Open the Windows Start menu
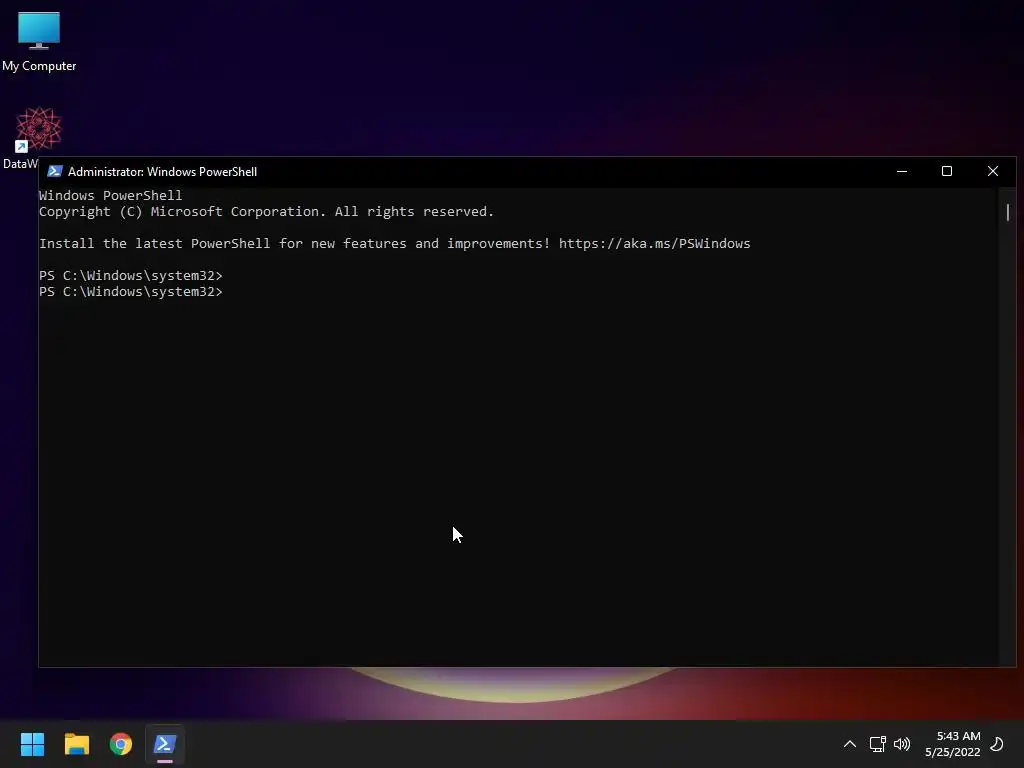1024x768 pixels. (x=32, y=744)
